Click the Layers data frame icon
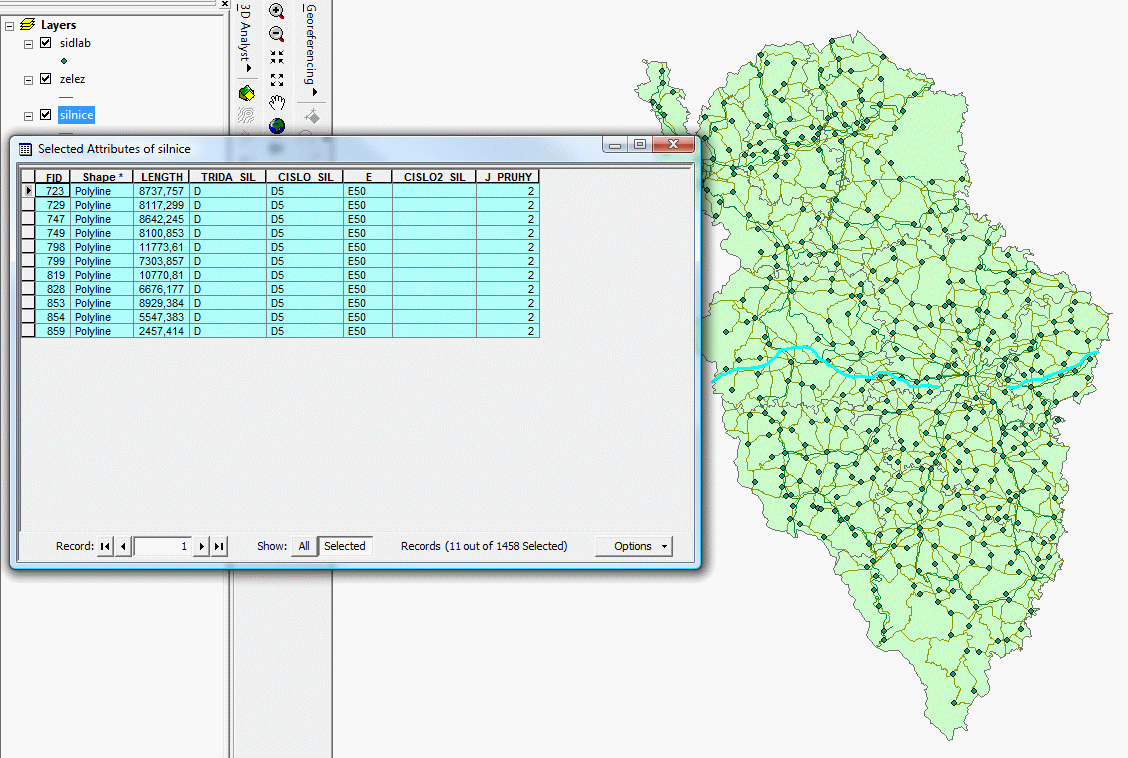The width and height of the screenshot is (1128, 758). 27,24
